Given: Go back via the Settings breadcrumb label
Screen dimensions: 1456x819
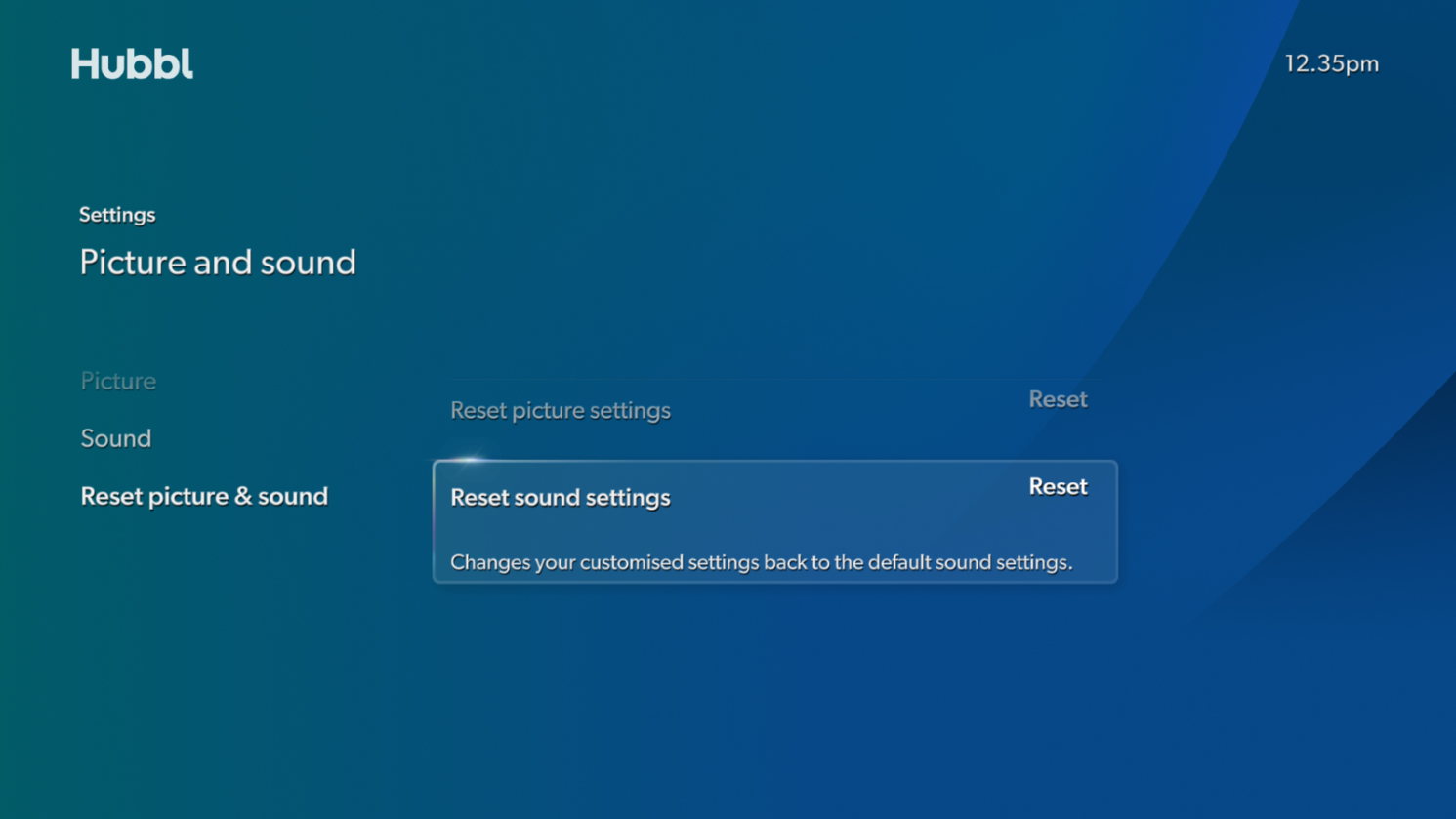Looking at the screenshot, I should (x=117, y=215).
